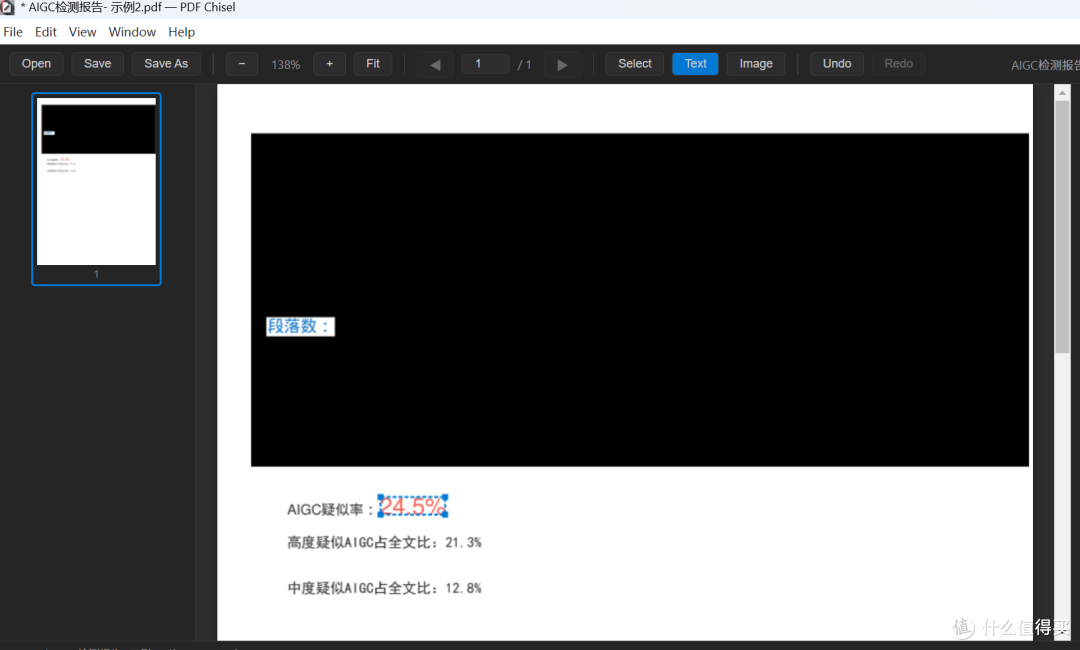This screenshot has height=650, width=1080.
Task: Activate the Image tool
Action: tap(756, 63)
